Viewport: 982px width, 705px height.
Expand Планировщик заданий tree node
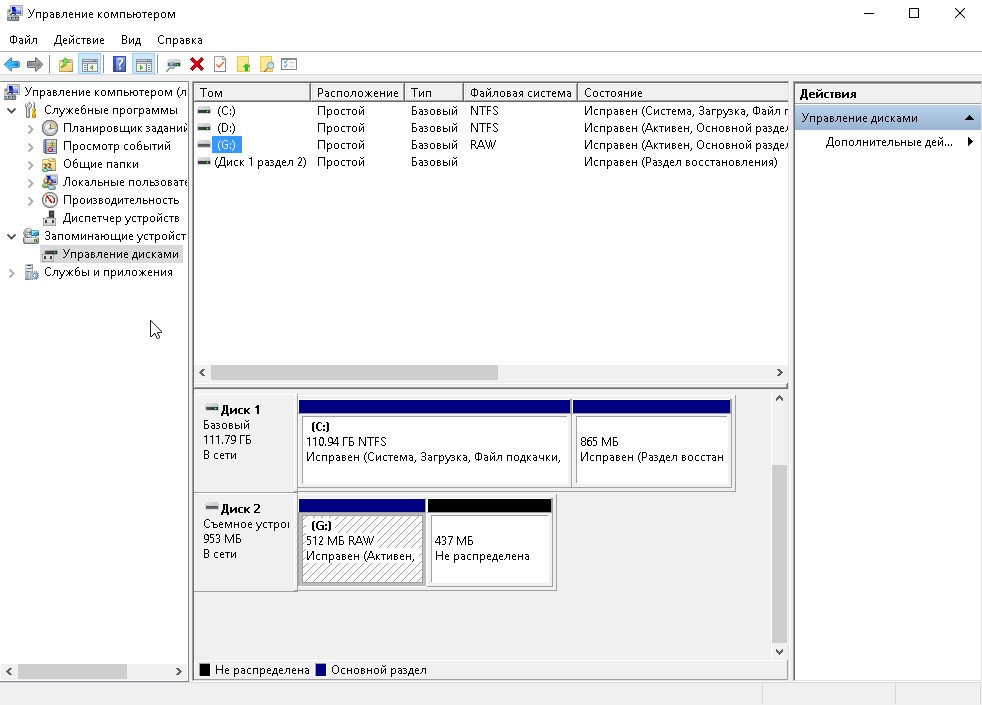(x=30, y=128)
